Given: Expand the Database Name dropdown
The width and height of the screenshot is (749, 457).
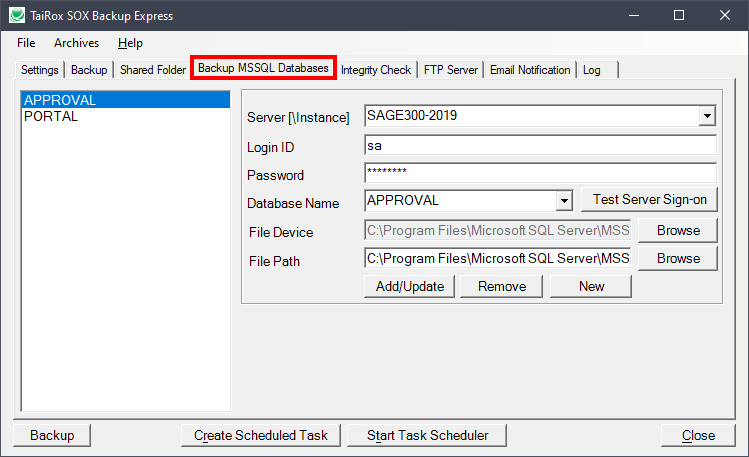Looking at the screenshot, I should coord(563,201).
